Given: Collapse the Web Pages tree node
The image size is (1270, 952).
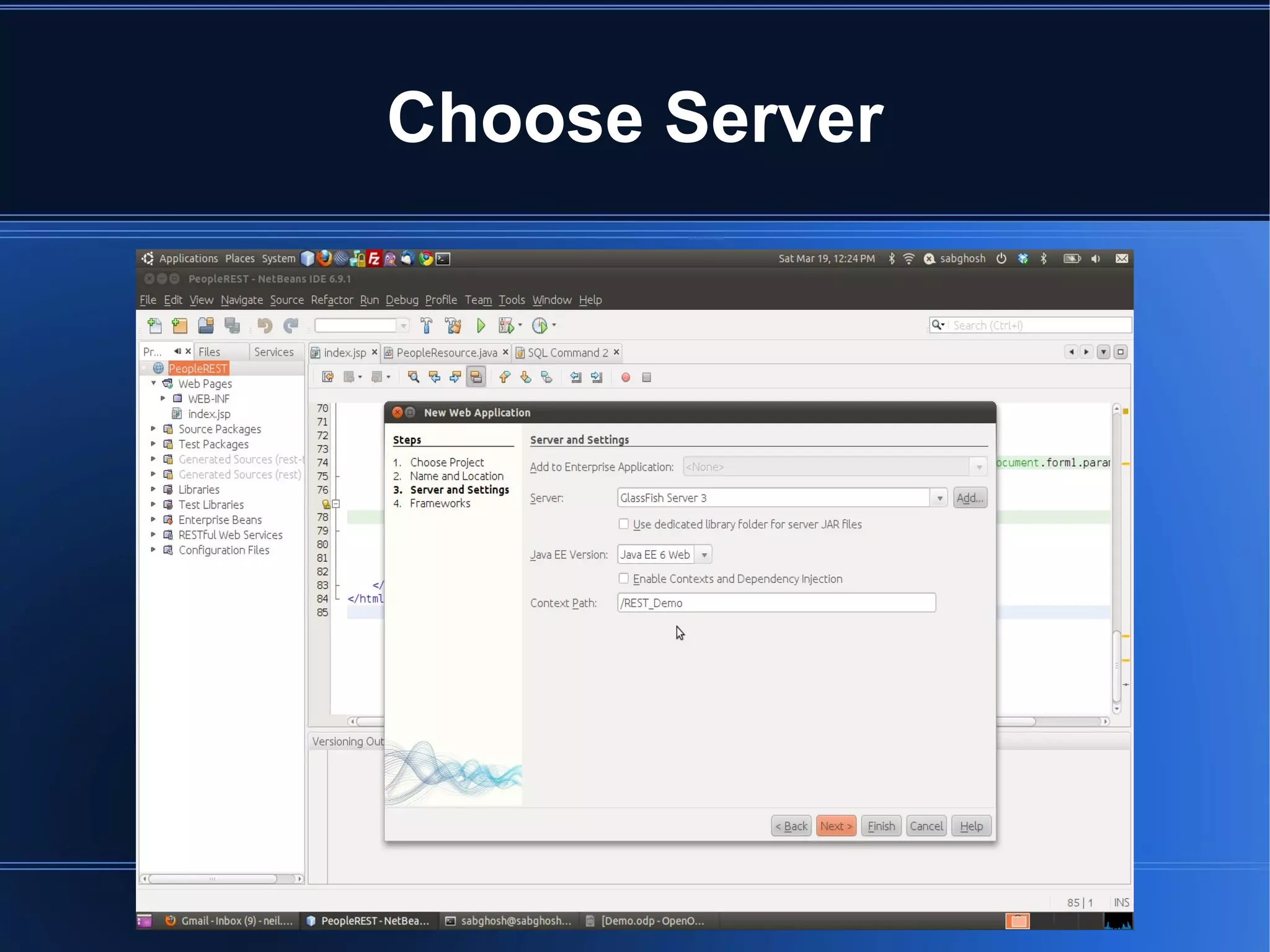Looking at the screenshot, I should (153, 383).
